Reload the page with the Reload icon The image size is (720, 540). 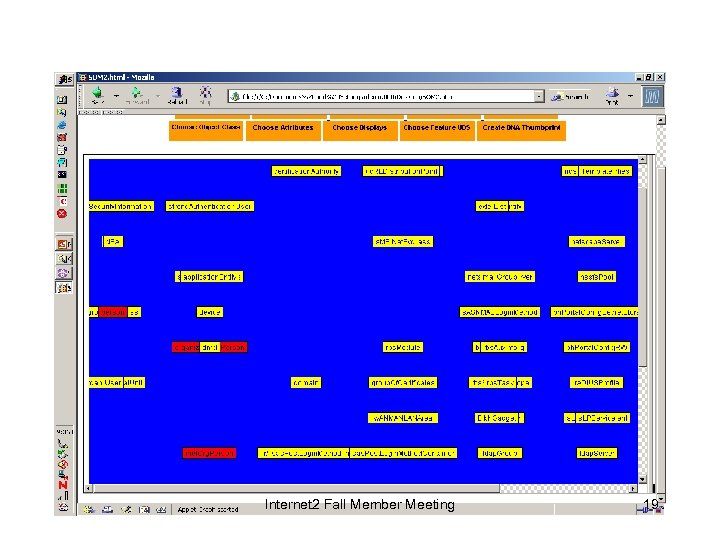click(177, 93)
